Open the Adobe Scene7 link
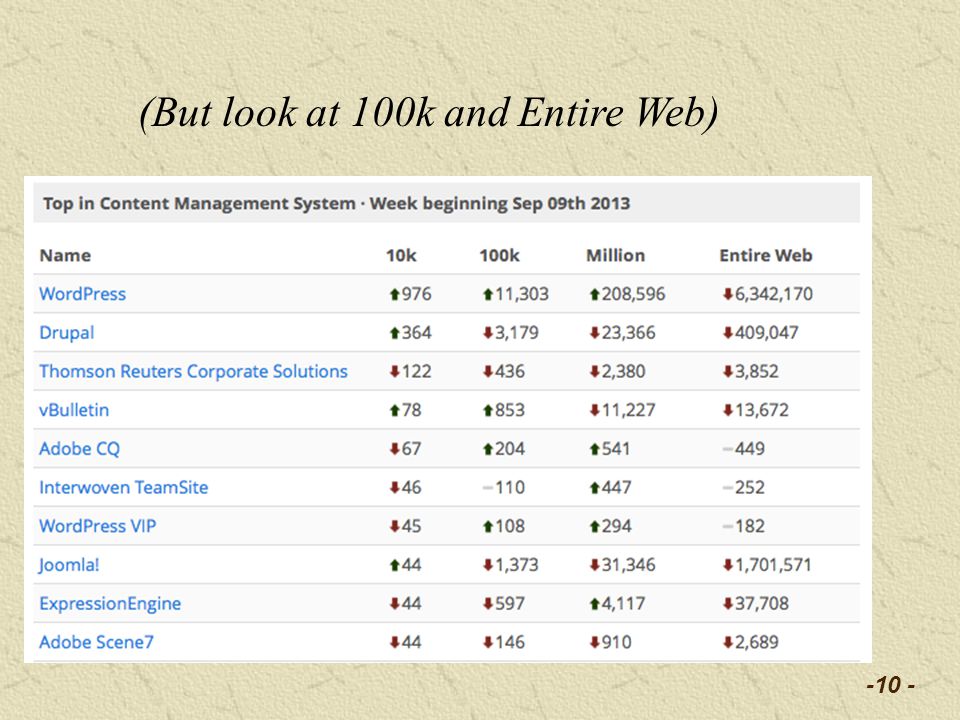Image resolution: width=960 pixels, height=720 pixels. click(96, 642)
